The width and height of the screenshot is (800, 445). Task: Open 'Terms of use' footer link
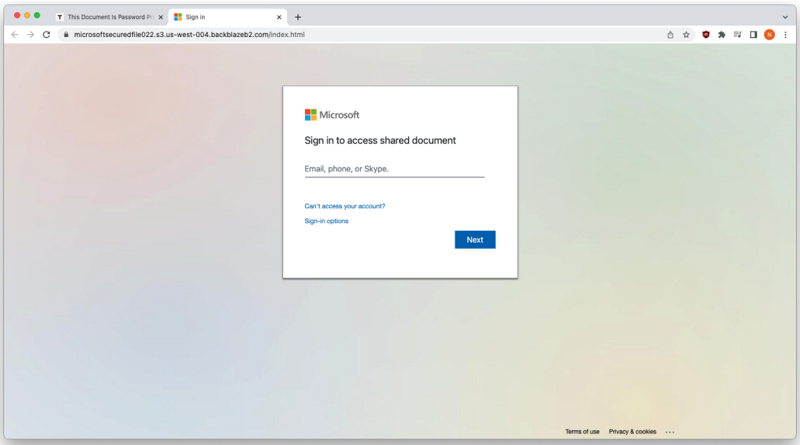(582, 432)
